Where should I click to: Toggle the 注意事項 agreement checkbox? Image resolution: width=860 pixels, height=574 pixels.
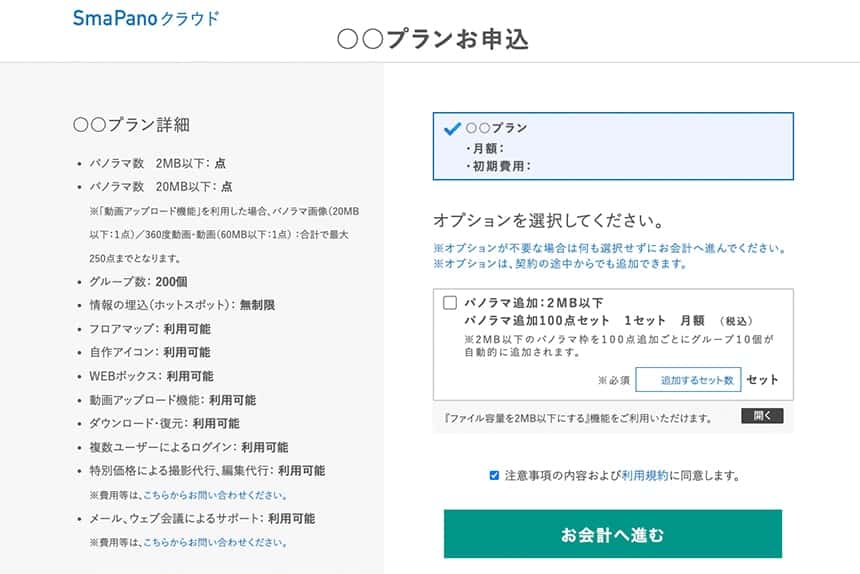click(494, 476)
